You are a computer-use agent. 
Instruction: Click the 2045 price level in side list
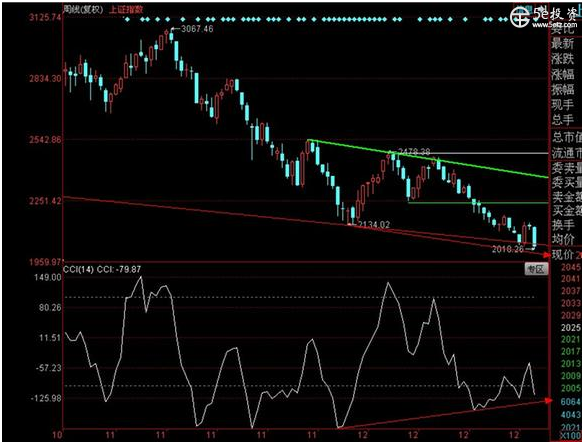pyautogui.click(x=571, y=267)
